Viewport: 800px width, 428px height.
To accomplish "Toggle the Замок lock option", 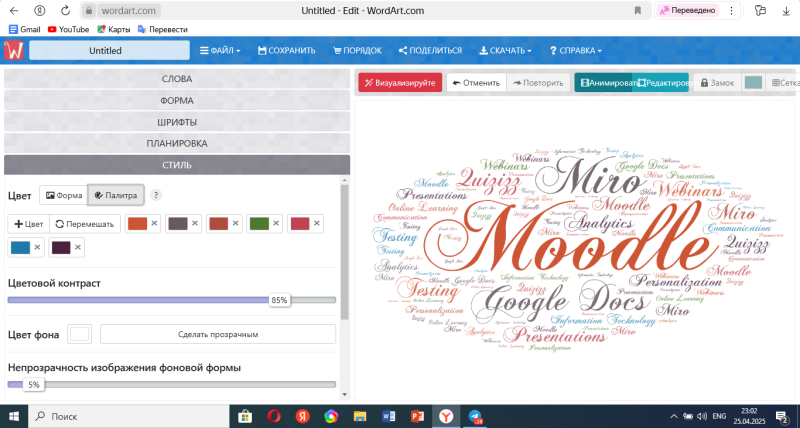I will coord(716,83).
